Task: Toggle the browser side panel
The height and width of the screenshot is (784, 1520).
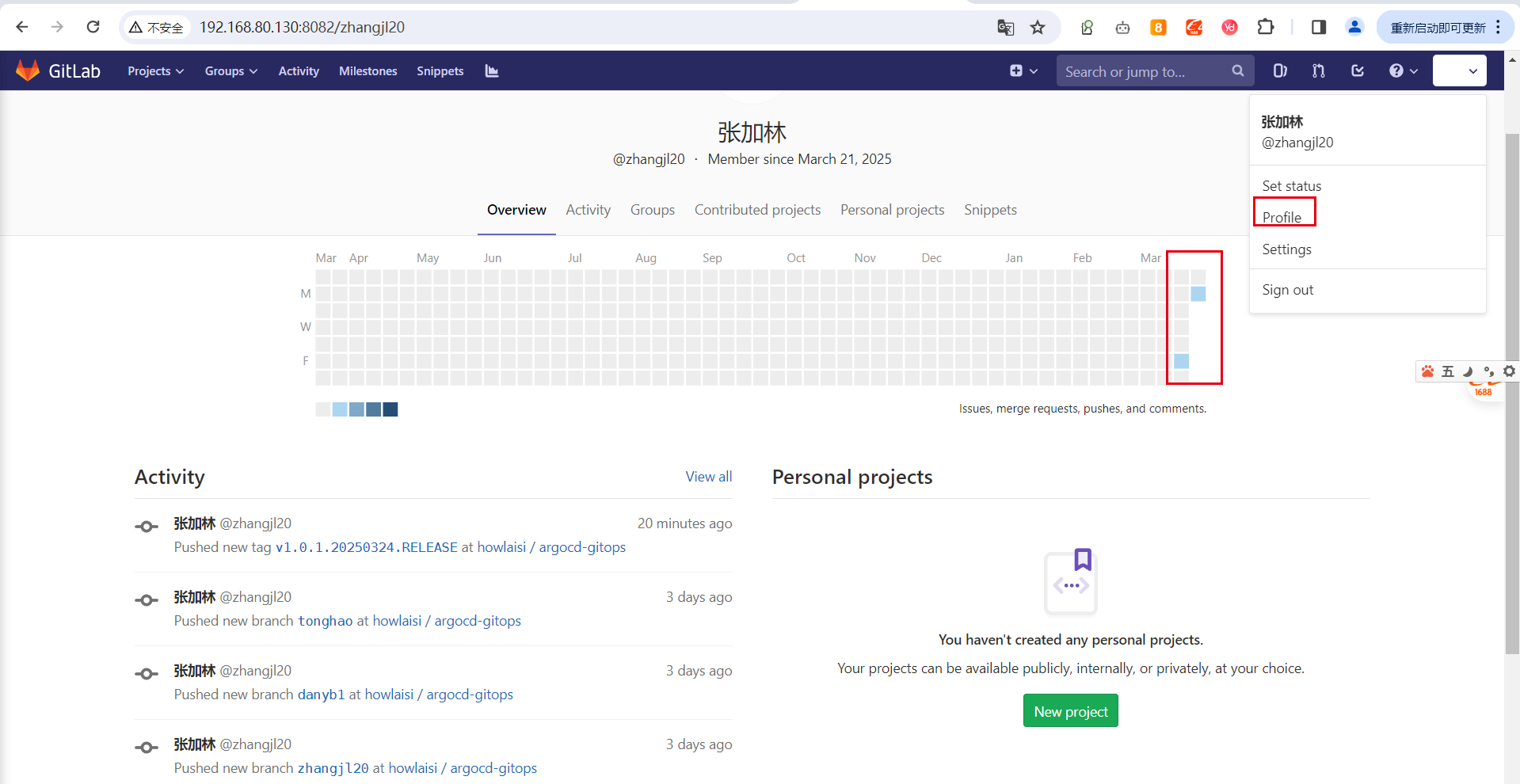Action: point(1319,28)
